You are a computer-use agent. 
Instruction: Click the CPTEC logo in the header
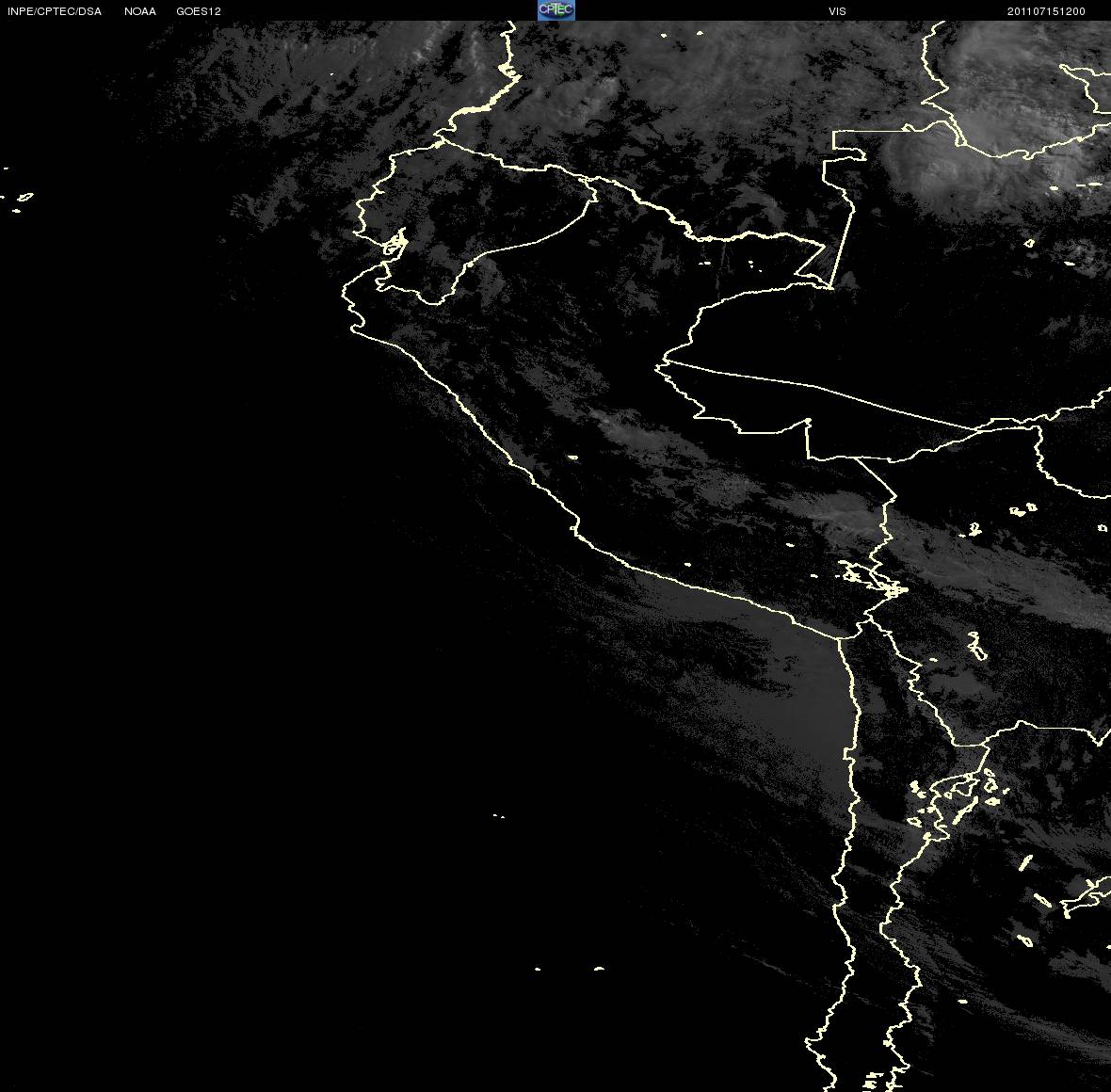click(x=555, y=10)
